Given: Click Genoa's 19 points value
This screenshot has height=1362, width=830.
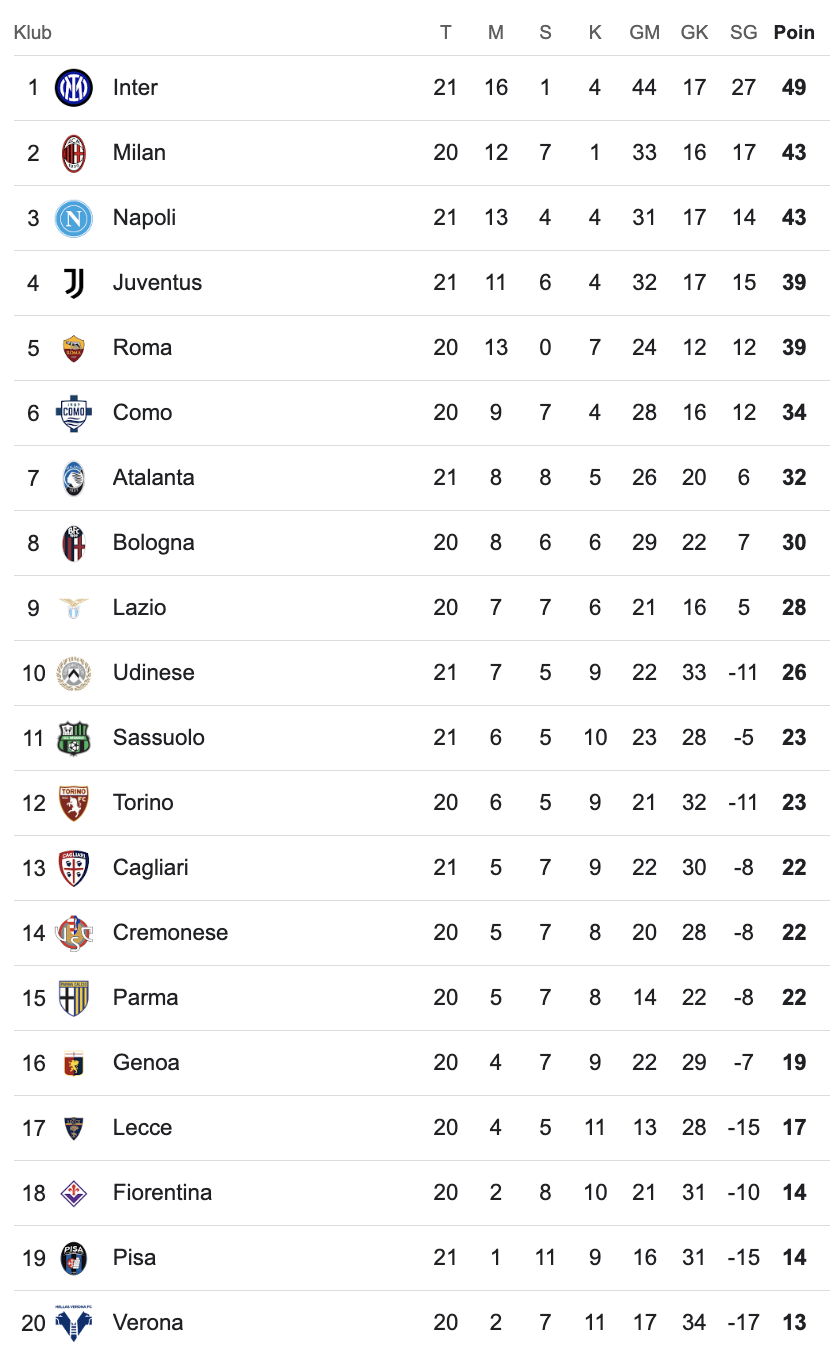Looking at the screenshot, I should [x=794, y=1062].
